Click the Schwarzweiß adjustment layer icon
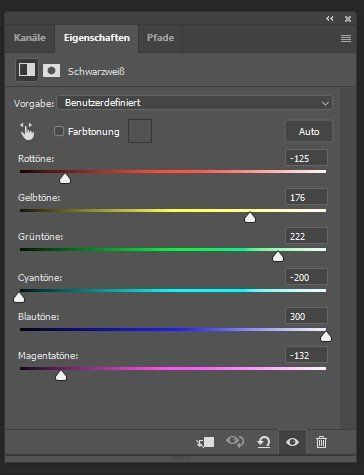 point(27,70)
